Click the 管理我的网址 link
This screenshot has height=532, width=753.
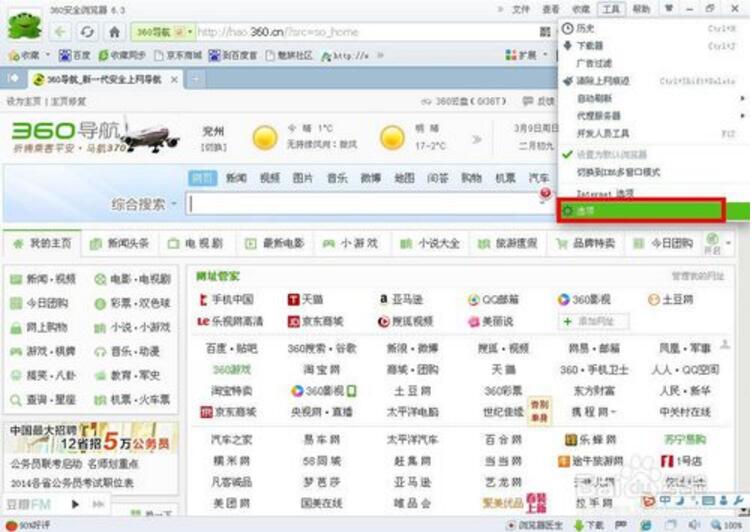click(698, 276)
